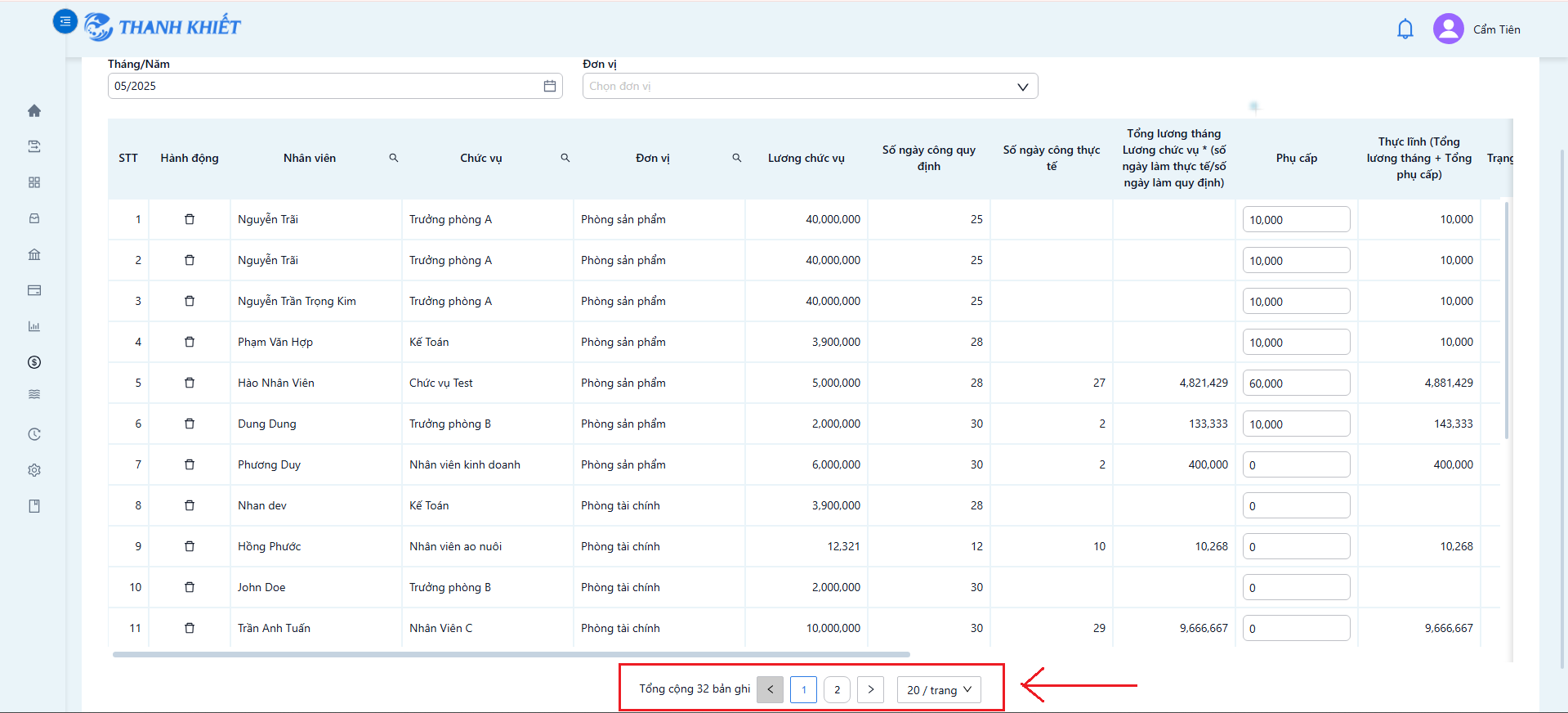
Task: Go to page 2
Action: tap(837, 690)
